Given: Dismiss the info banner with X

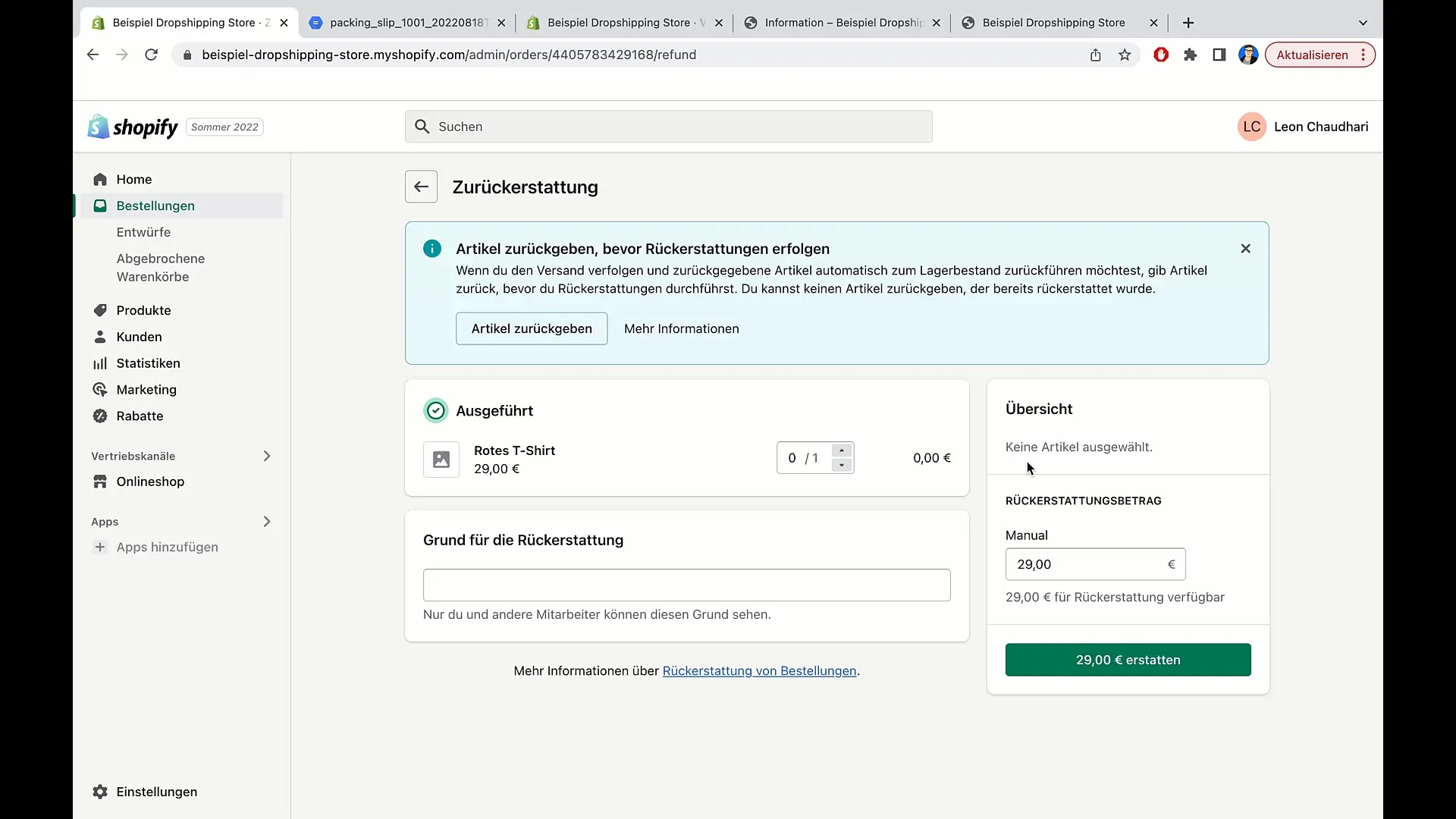Looking at the screenshot, I should [1245, 249].
